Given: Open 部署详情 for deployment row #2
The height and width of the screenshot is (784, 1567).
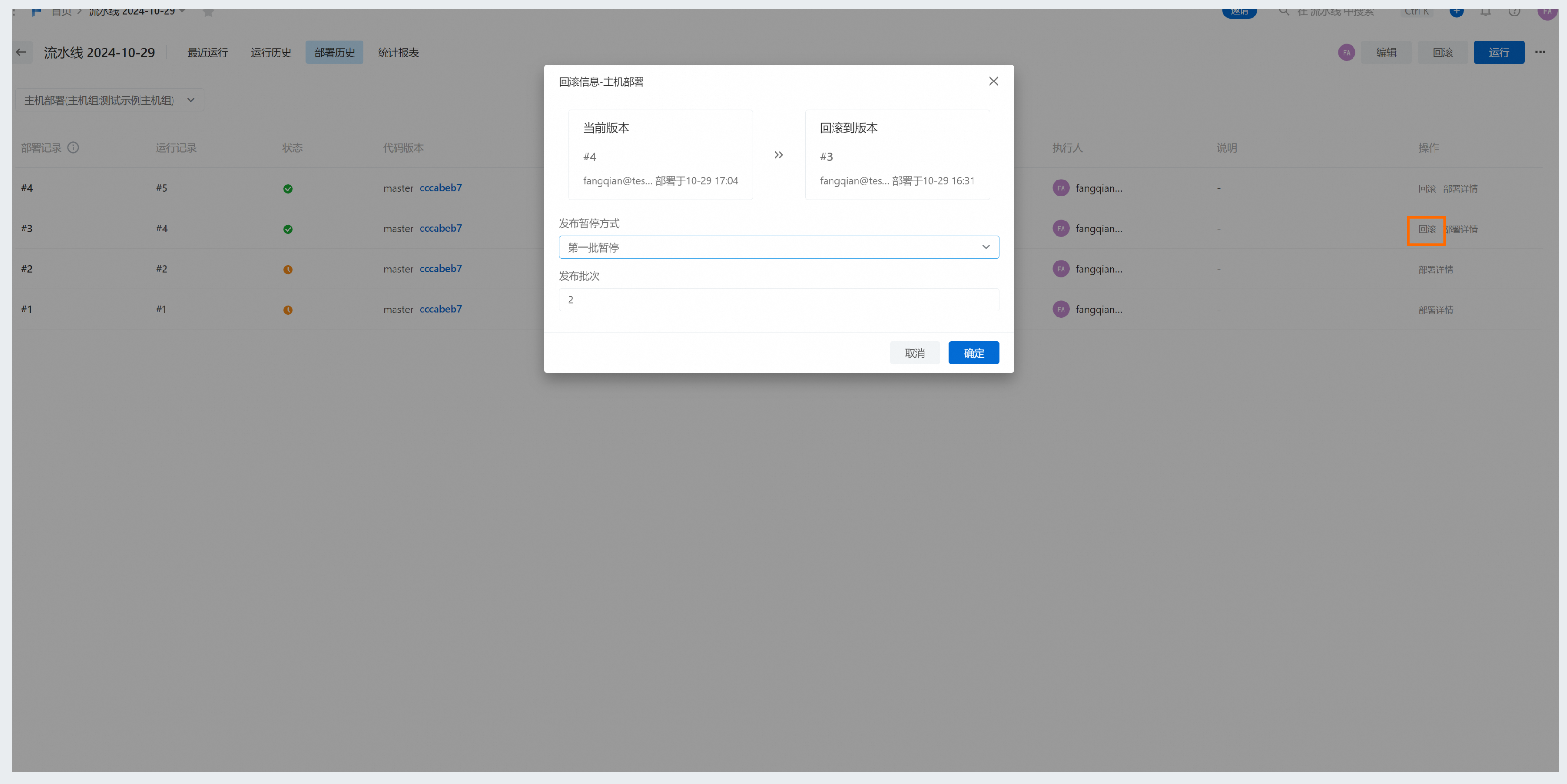Looking at the screenshot, I should tap(1435, 269).
